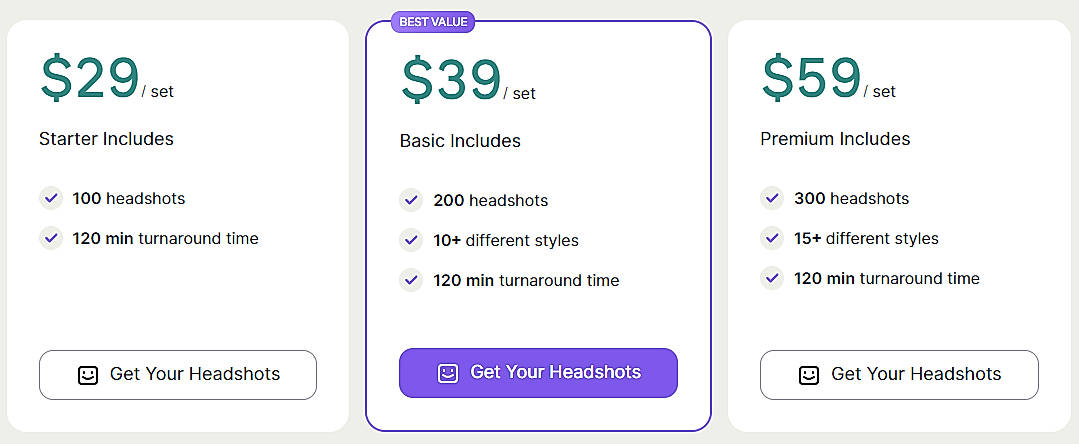Click the Starter Includes heading
Image resolution: width=1079 pixels, height=444 pixels.
[x=106, y=139]
